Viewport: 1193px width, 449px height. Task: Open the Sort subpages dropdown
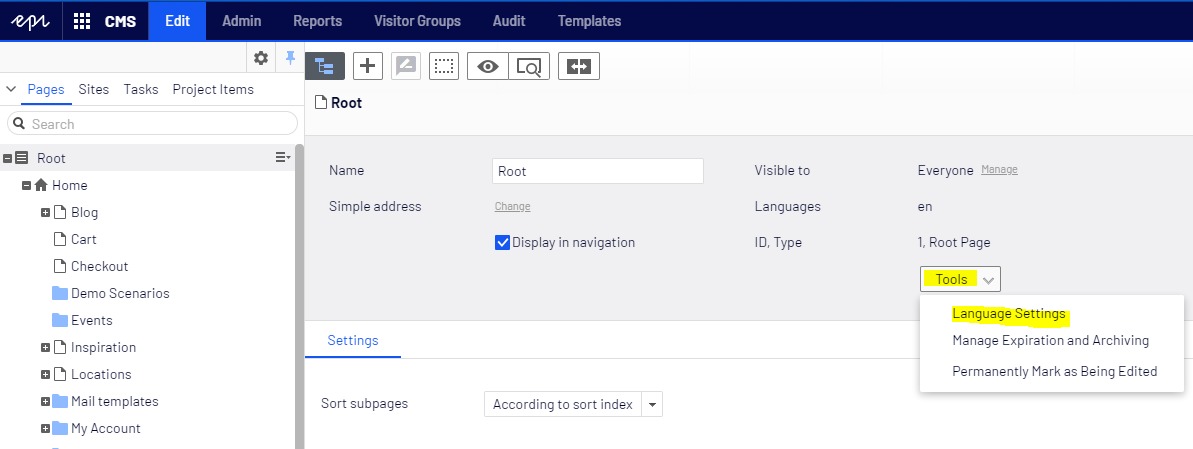point(652,404)
